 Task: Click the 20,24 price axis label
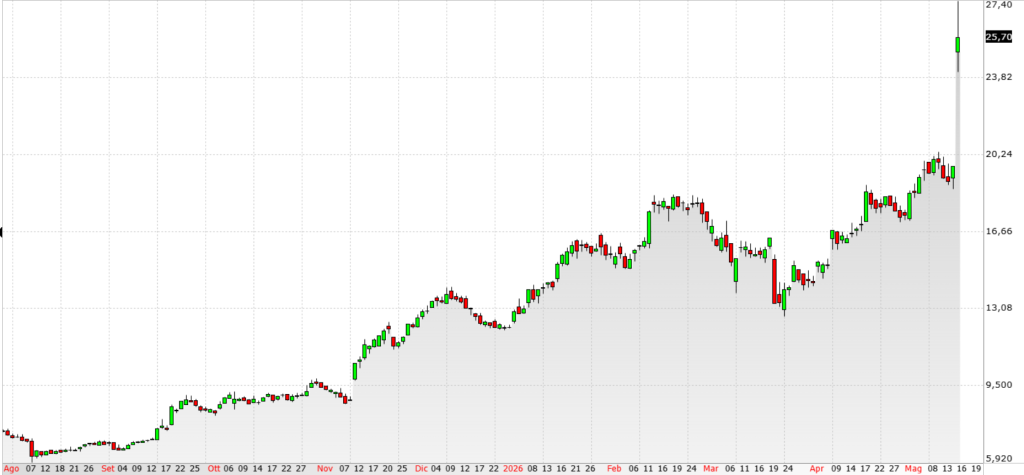[999, 154]
